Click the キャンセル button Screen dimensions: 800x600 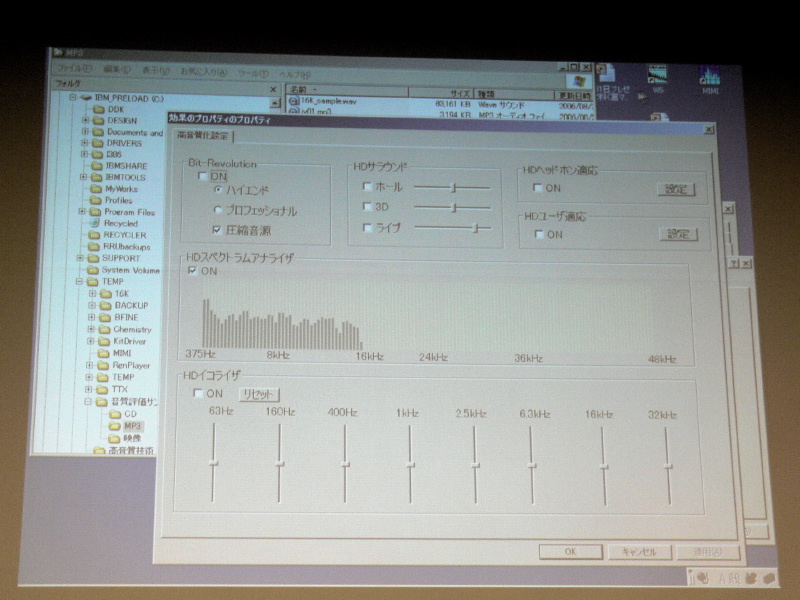[639, 552]
